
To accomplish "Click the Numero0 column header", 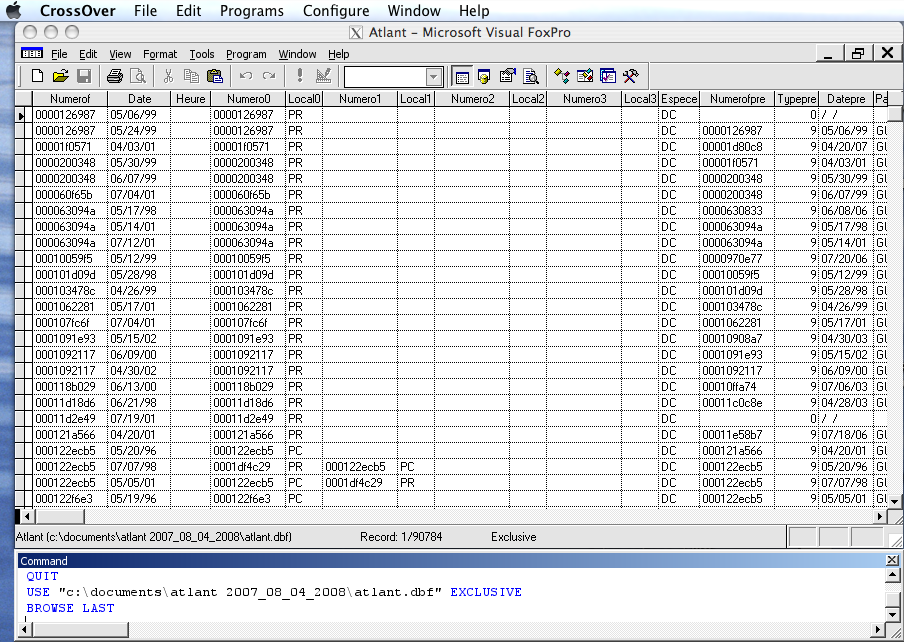I will 248,99.
